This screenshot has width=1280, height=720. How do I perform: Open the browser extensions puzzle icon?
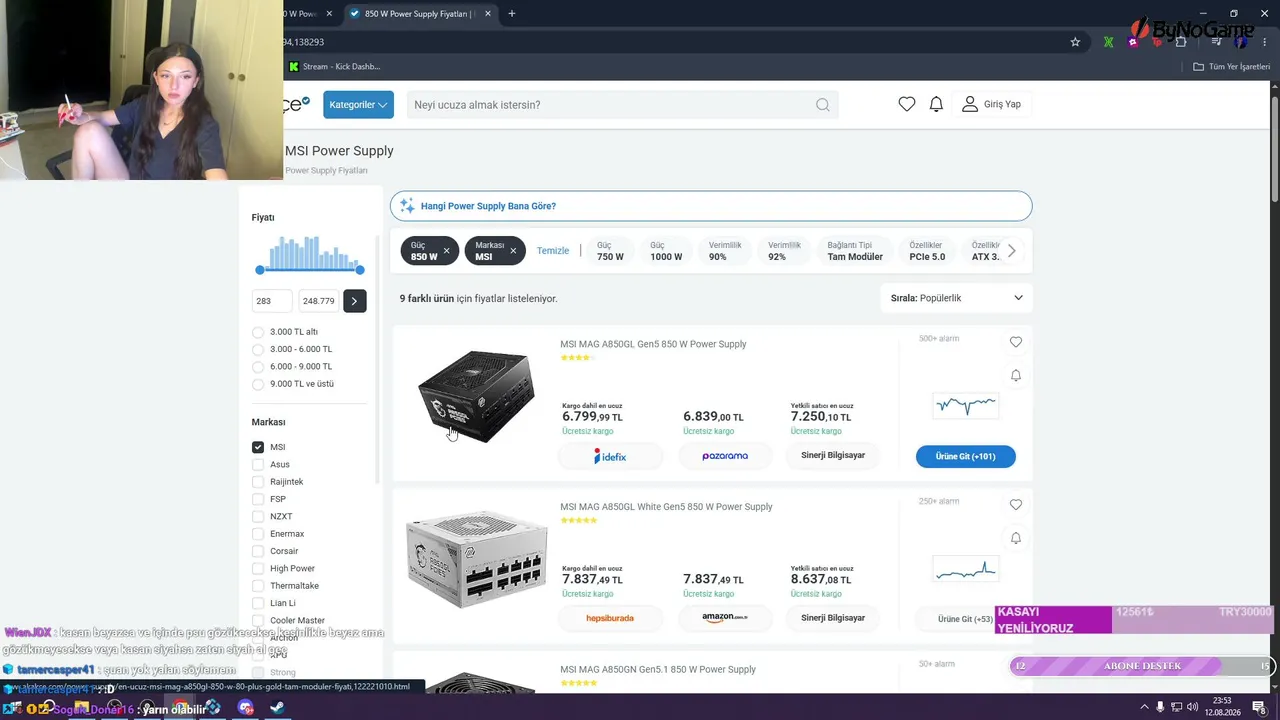pyautogui.click(x=1181, y=42)
